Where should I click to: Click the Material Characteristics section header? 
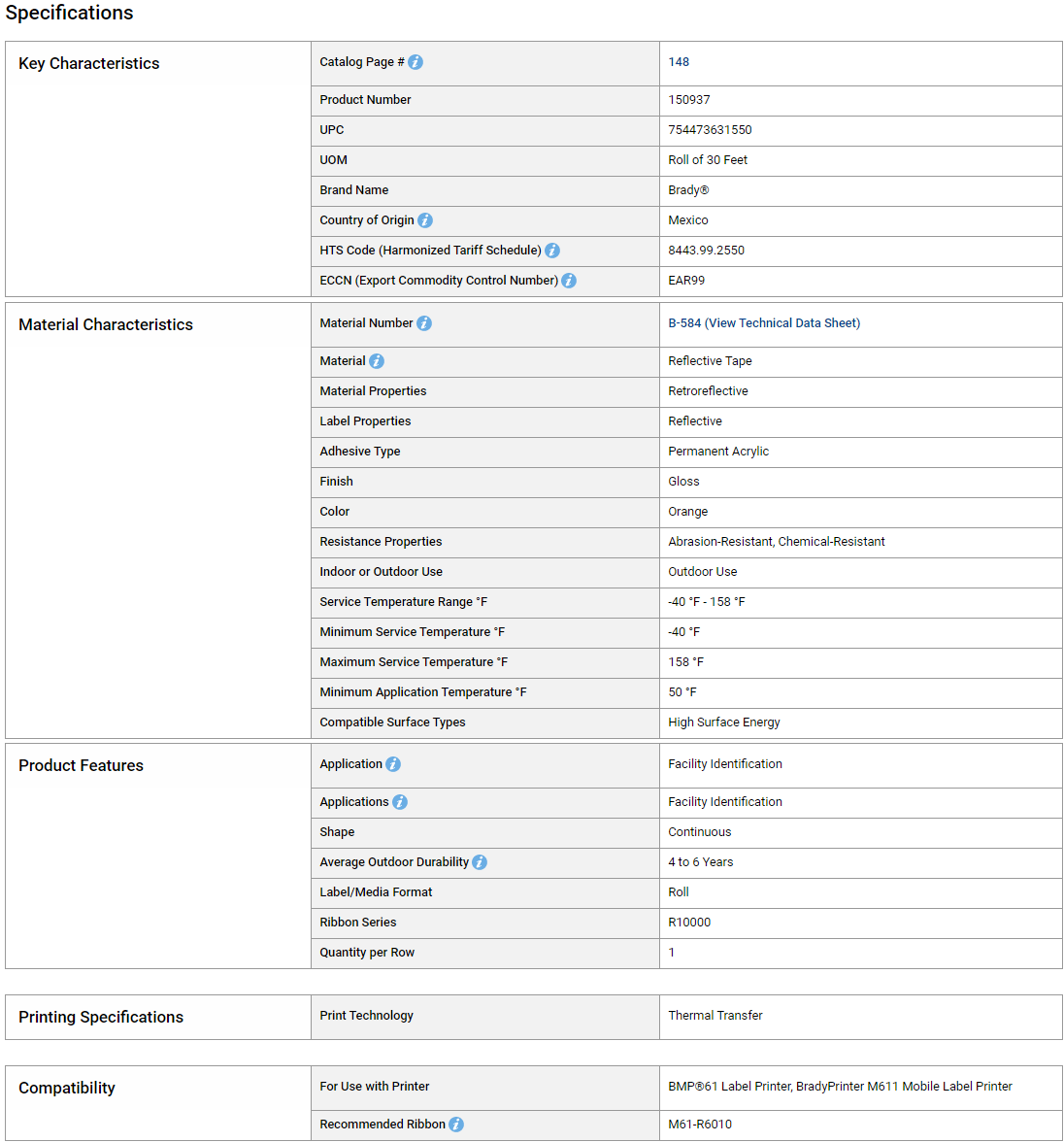coord(106,324)
